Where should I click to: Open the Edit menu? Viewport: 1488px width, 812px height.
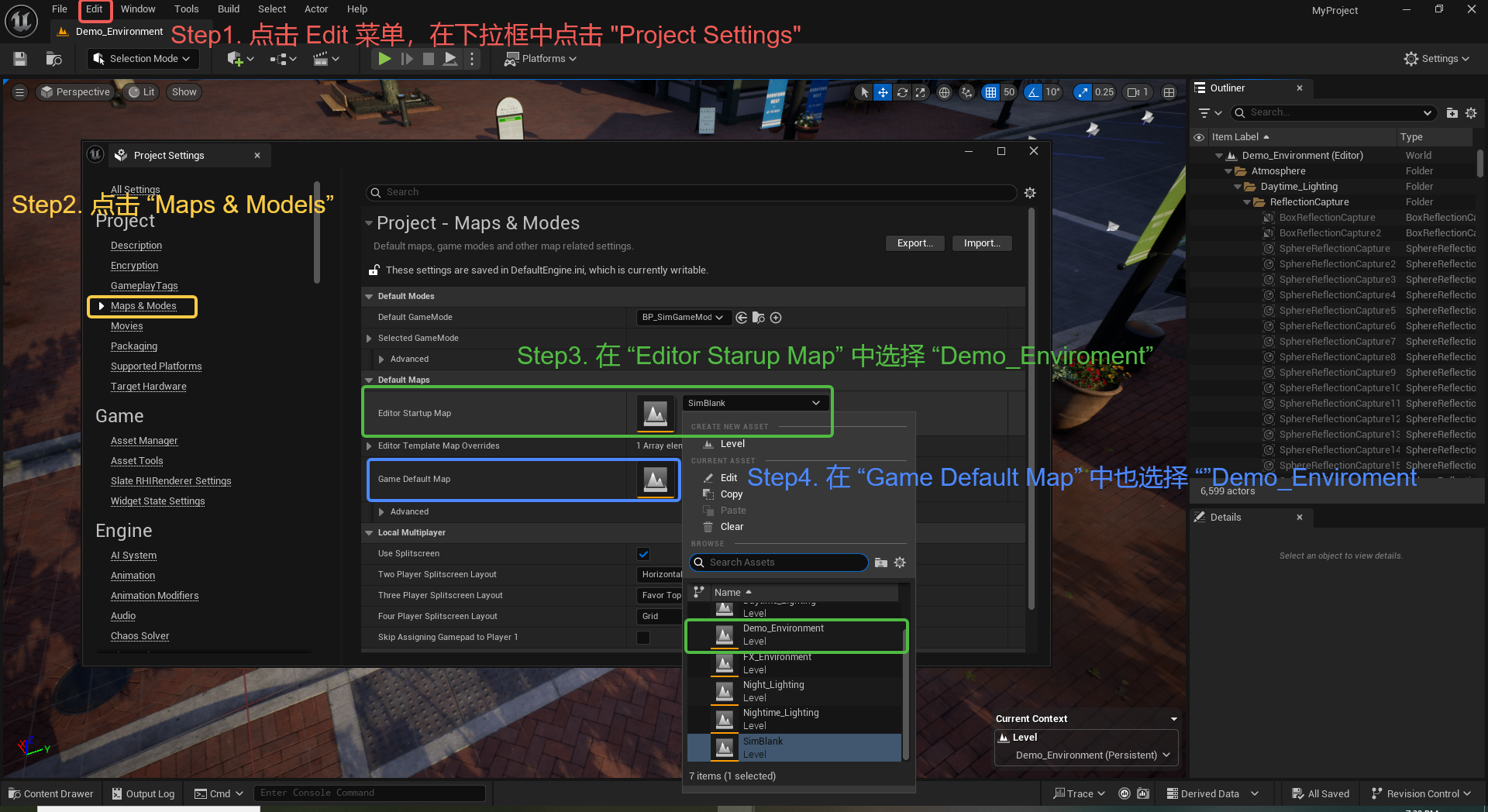point(95,9)
